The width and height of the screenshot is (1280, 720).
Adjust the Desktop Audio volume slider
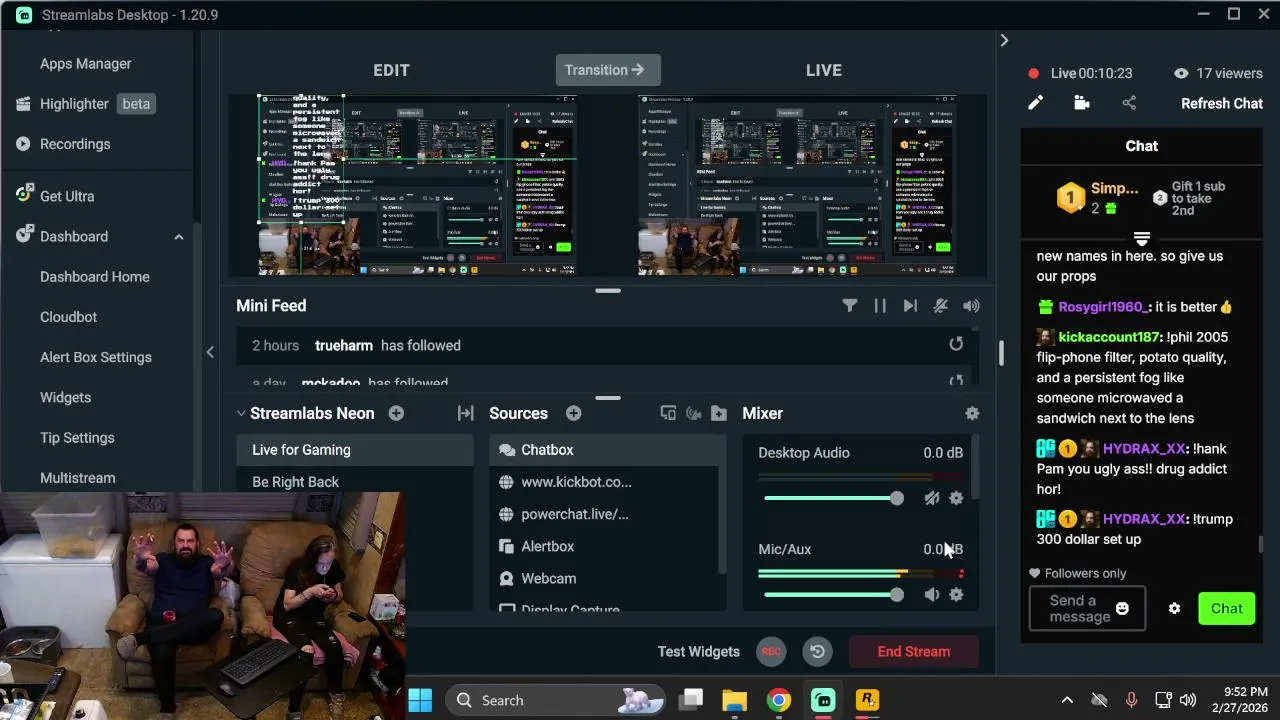coord(834,498)
